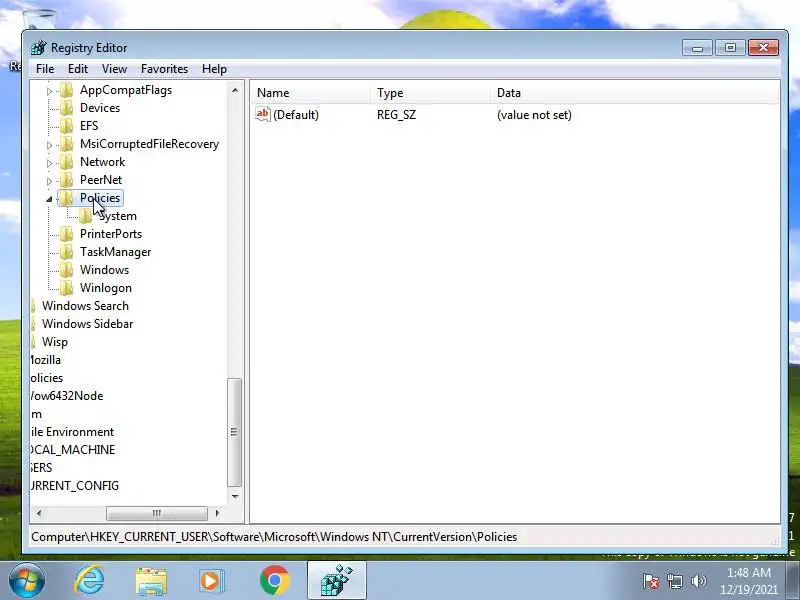The image size is (800, 600).
Task: Click the TaskManager folder icon
Action: (66, 252)
